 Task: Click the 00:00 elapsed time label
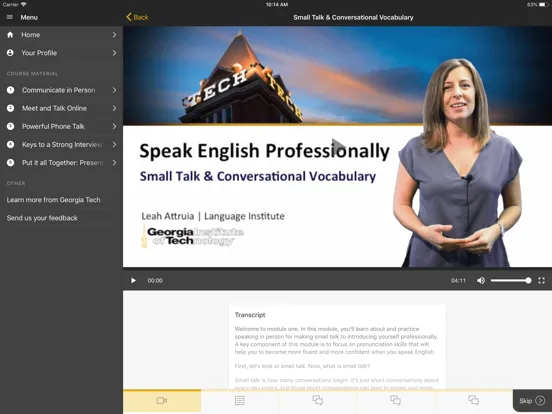point(155,281)
